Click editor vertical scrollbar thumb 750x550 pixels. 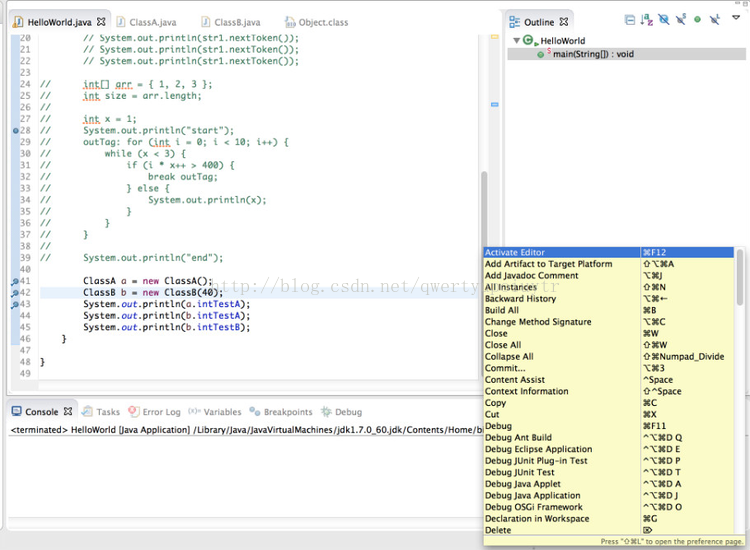pos(484,209)
